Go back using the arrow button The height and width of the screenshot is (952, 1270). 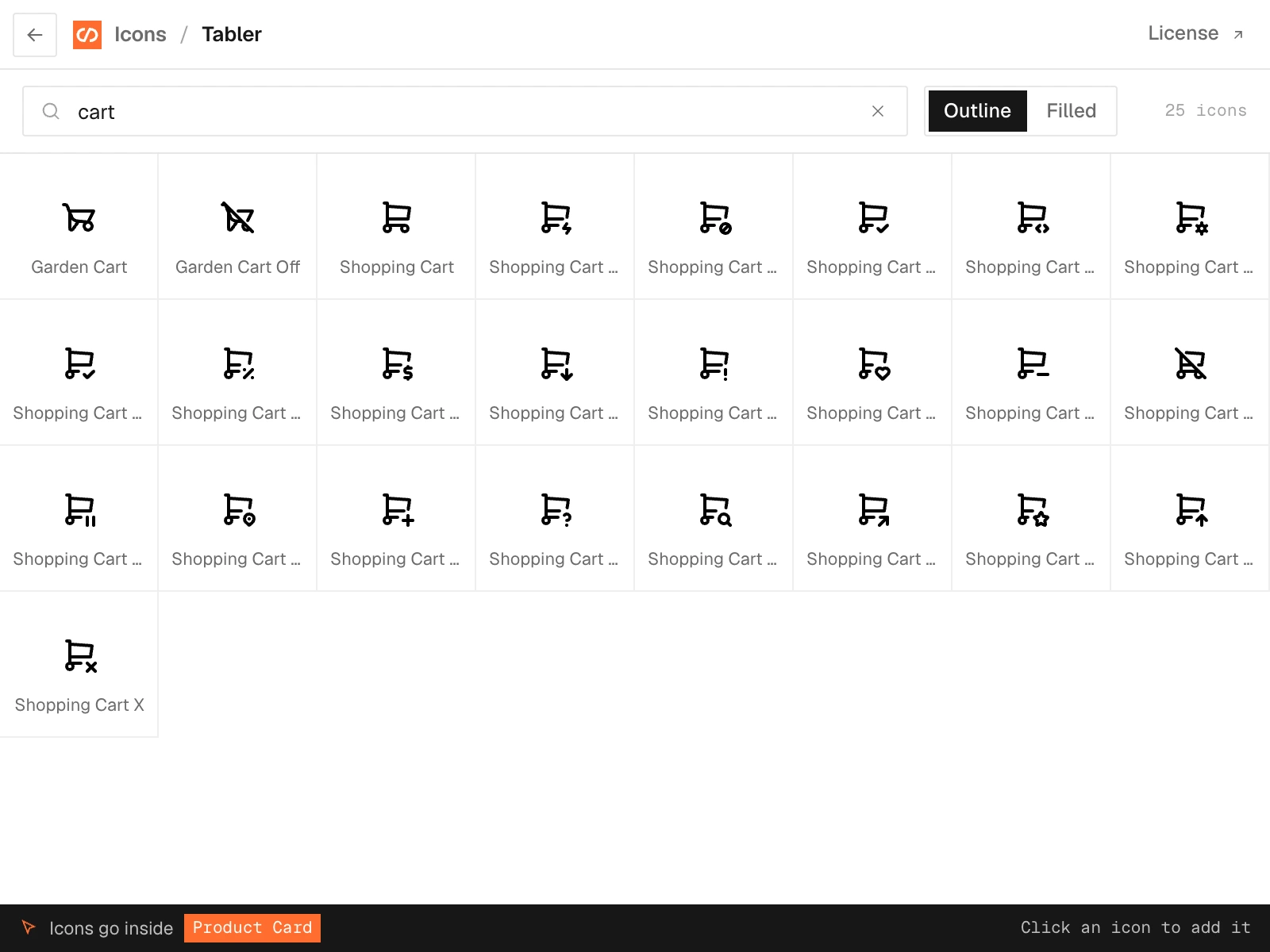35,35
